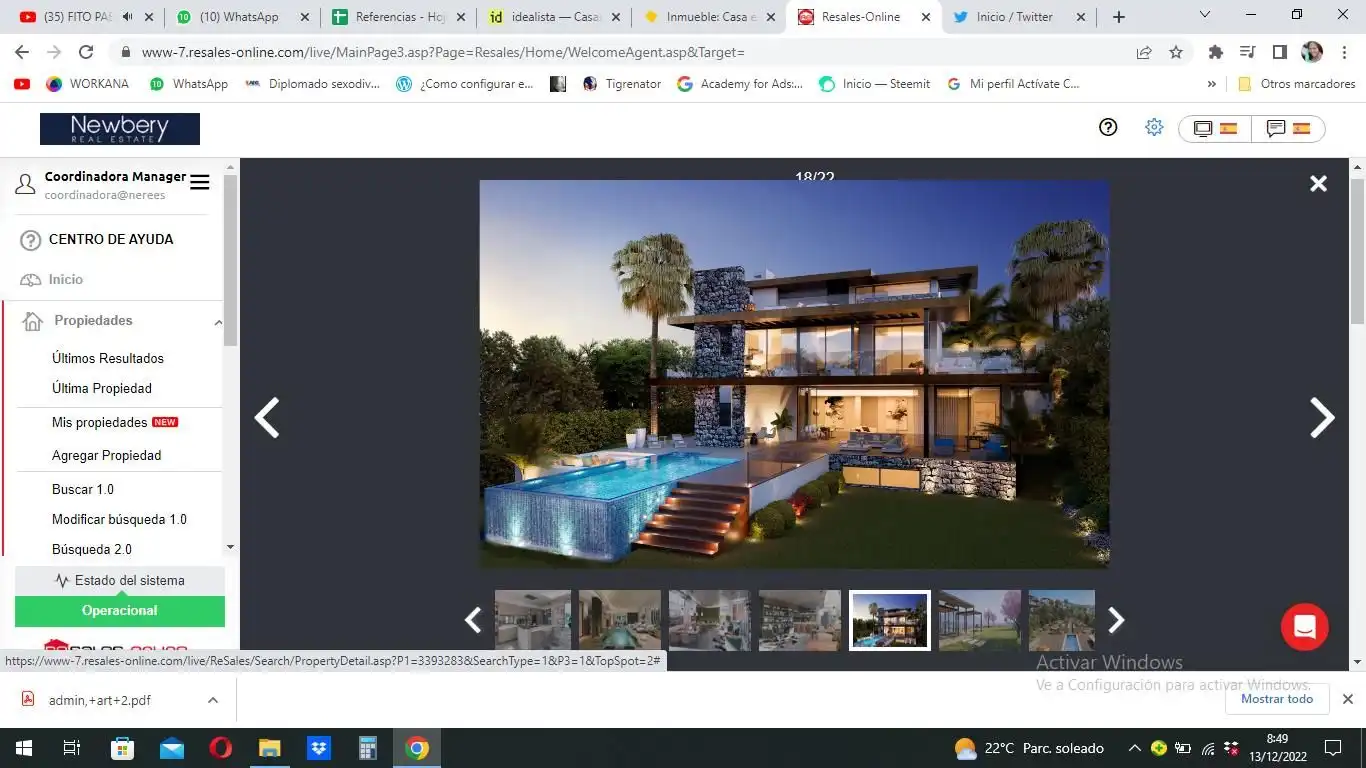Open Windows Start menu
This screenshot has height=768, width=1366.
[23, 748]
